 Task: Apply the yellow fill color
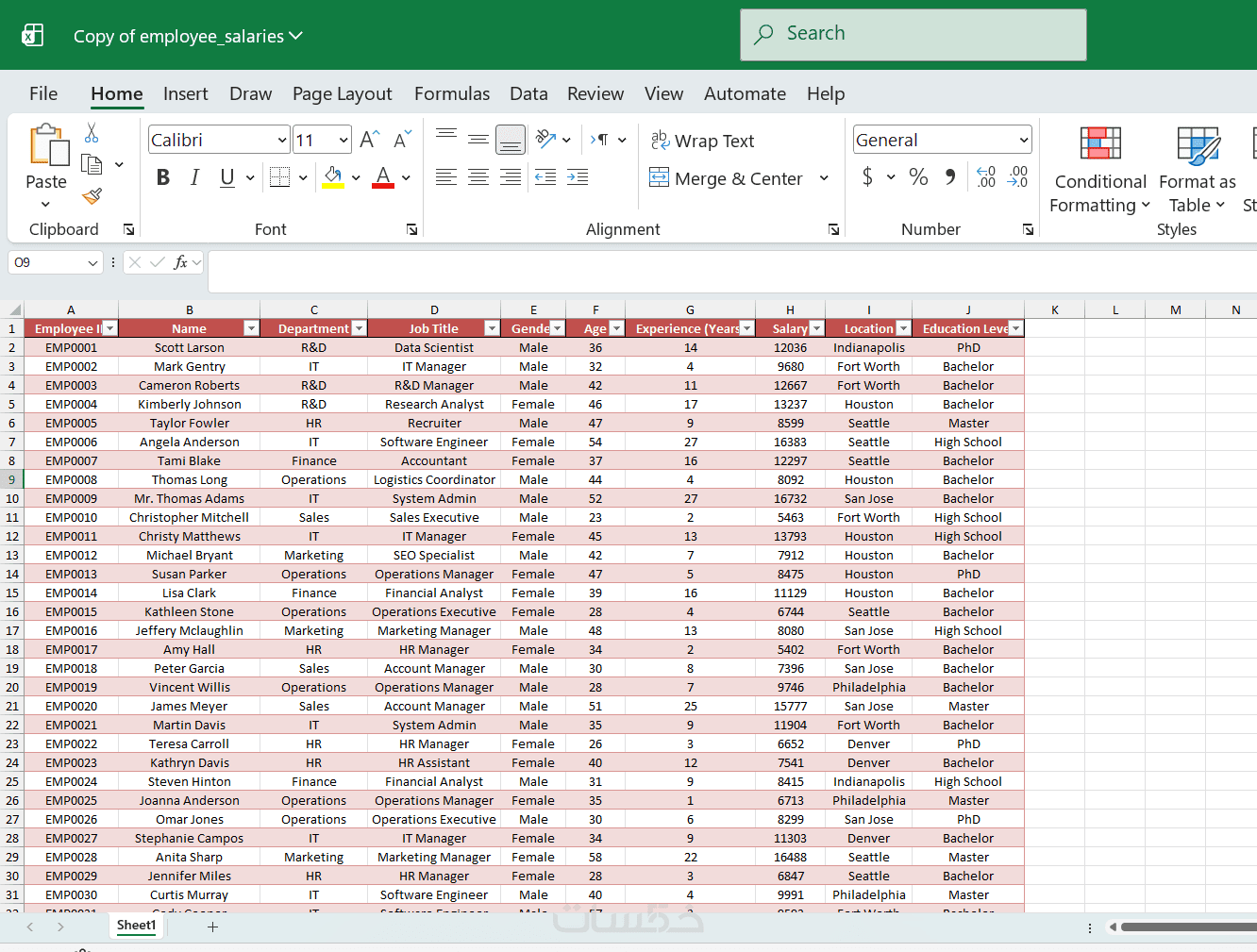pyautogui.click(x=333, y=177)
